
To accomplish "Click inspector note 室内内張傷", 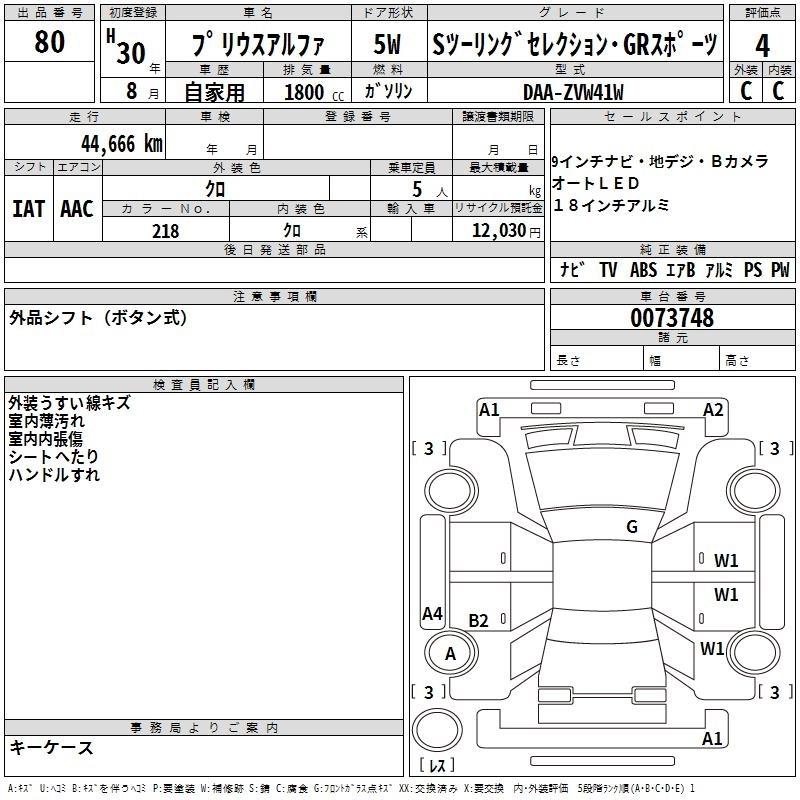I will pos(45,439).
